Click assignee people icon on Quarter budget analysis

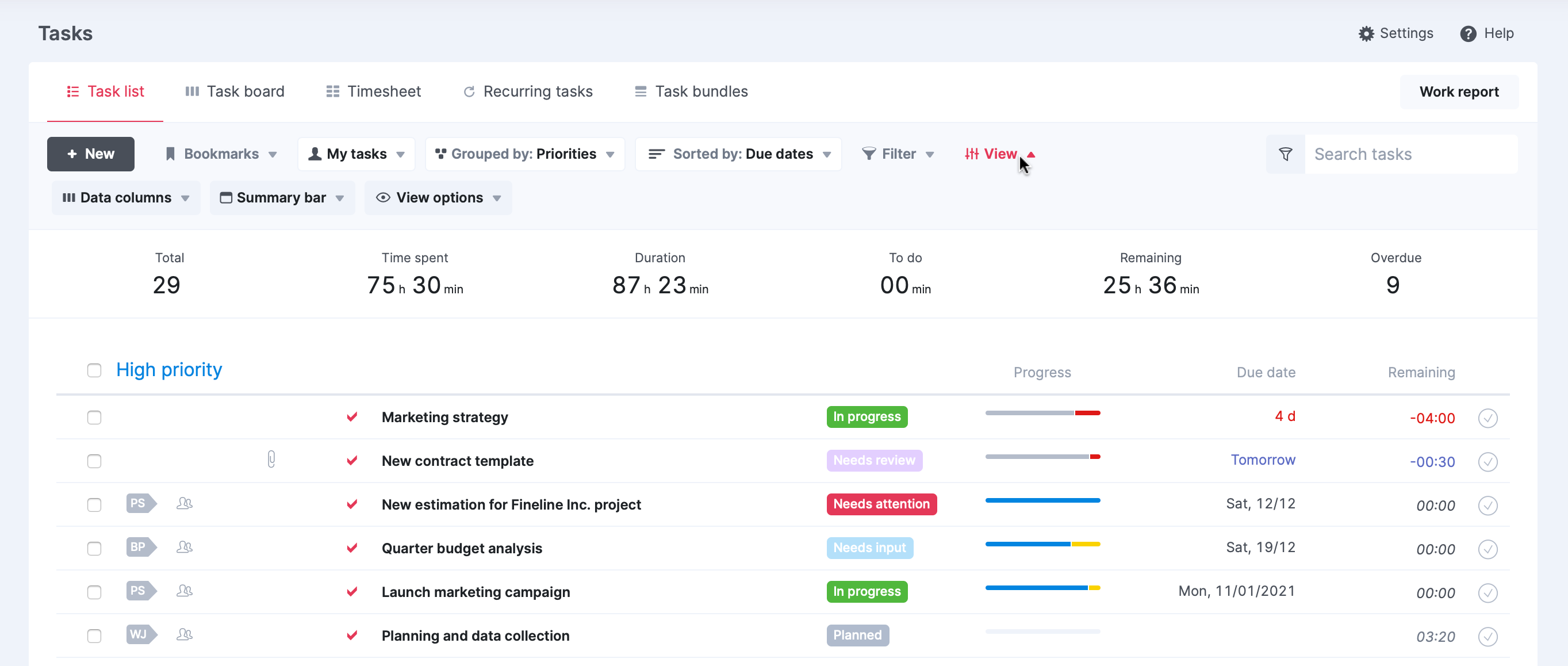click(x=185, y=548)
